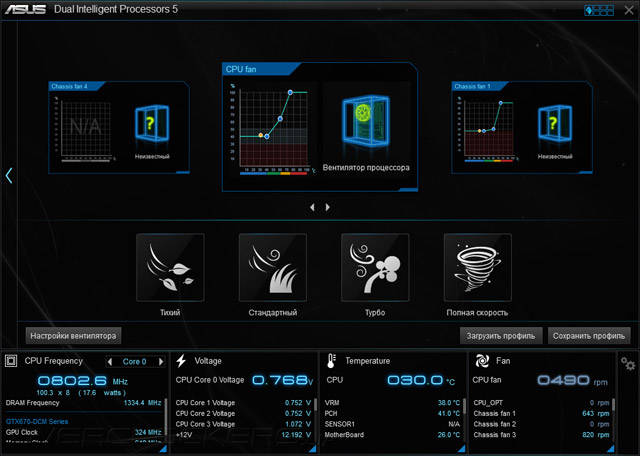640x456 pixels.
Task: Click the CPU Frequency chip icon
Action: 11,361
